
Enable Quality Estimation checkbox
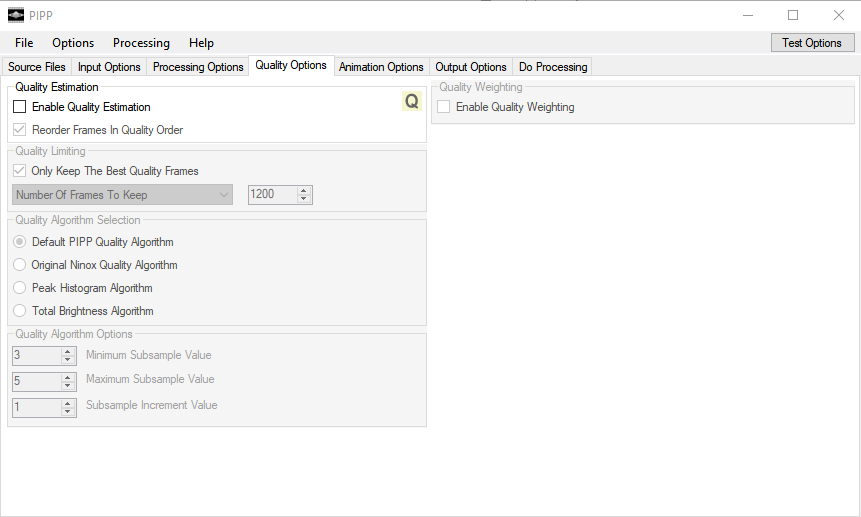click(x=20, y=107)
